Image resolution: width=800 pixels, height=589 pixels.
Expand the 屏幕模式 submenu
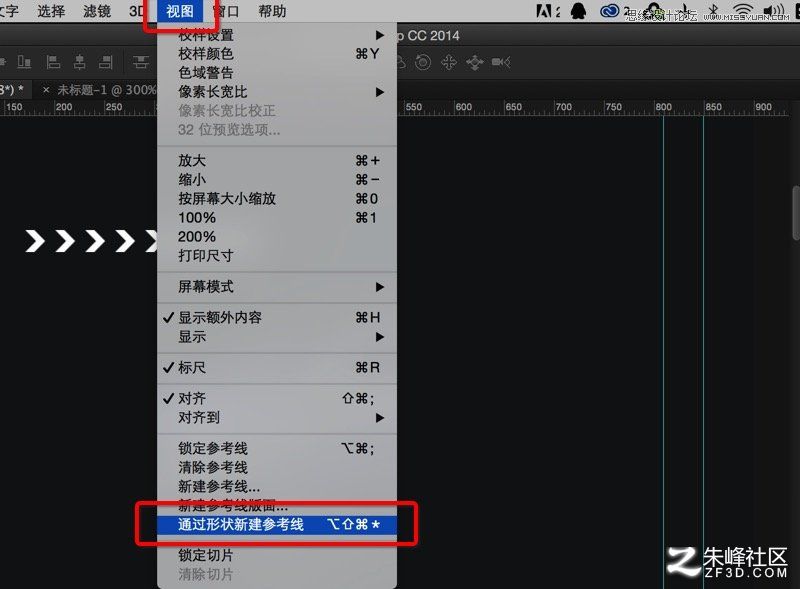coord(277,287)
